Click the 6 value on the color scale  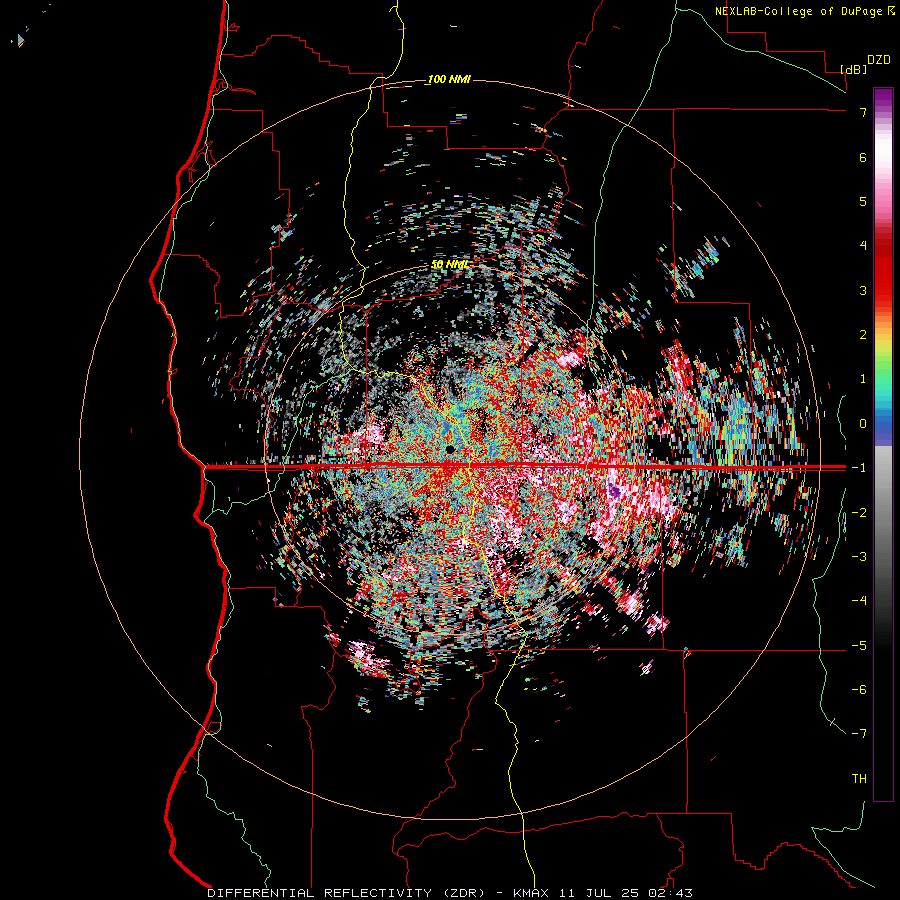coord(863,157)
